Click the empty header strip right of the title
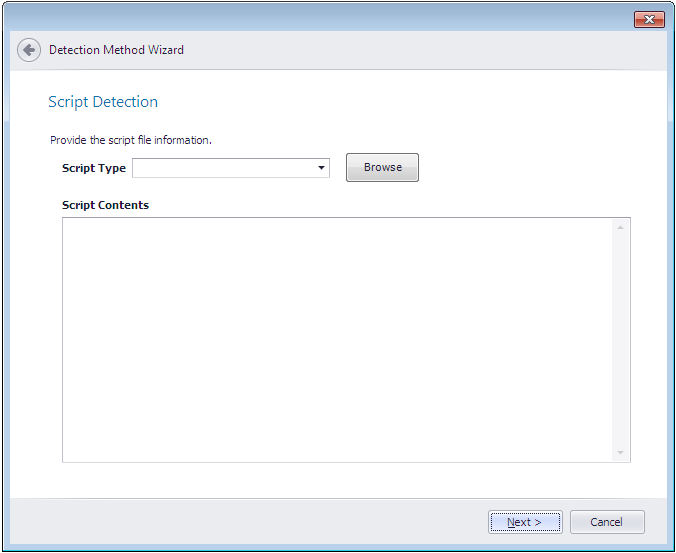This screenshot has width=676, height=553. pos(420,50)
